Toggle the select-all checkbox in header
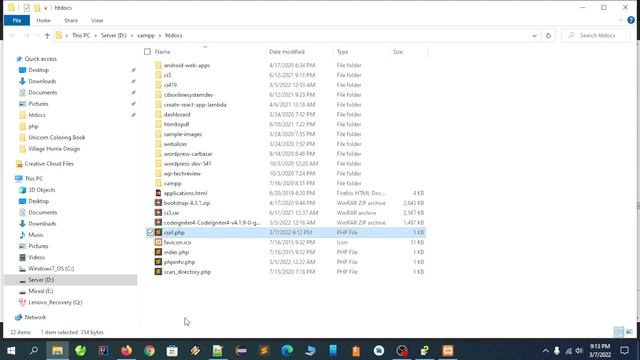The width and height of the screenshot is (640, 360). click(147, 52)
